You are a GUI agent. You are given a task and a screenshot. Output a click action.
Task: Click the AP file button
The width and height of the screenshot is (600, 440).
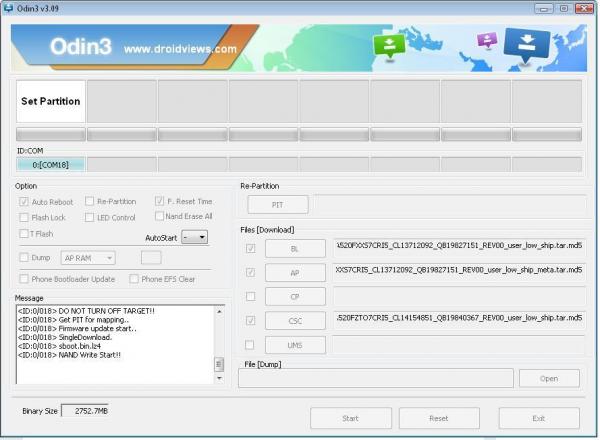tap(295, 273)
